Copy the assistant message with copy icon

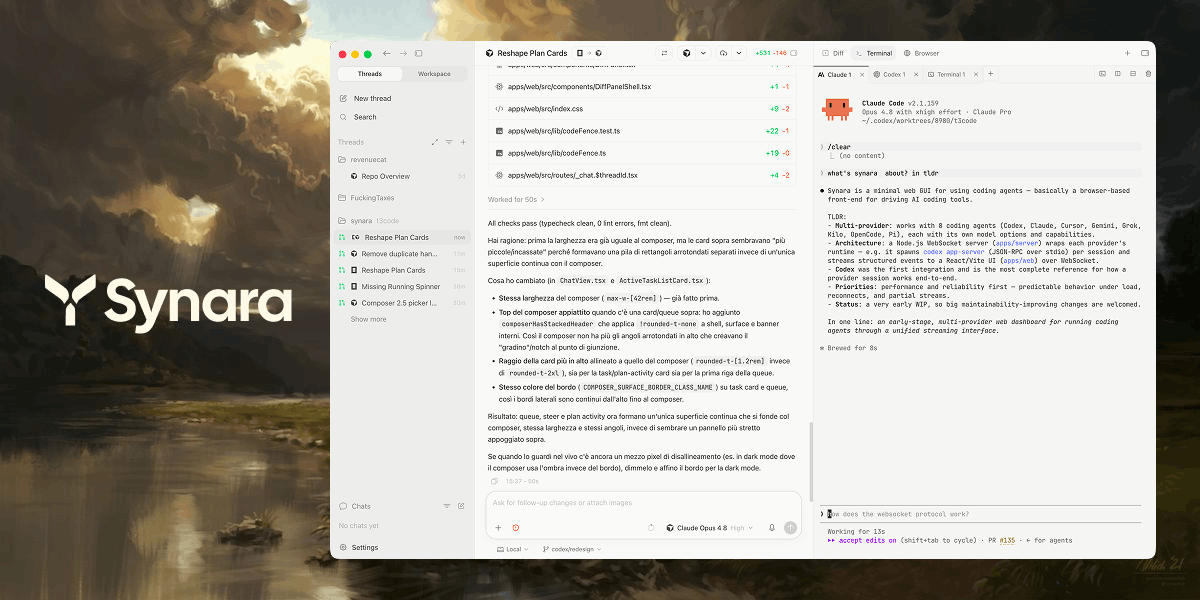(494, 481)
